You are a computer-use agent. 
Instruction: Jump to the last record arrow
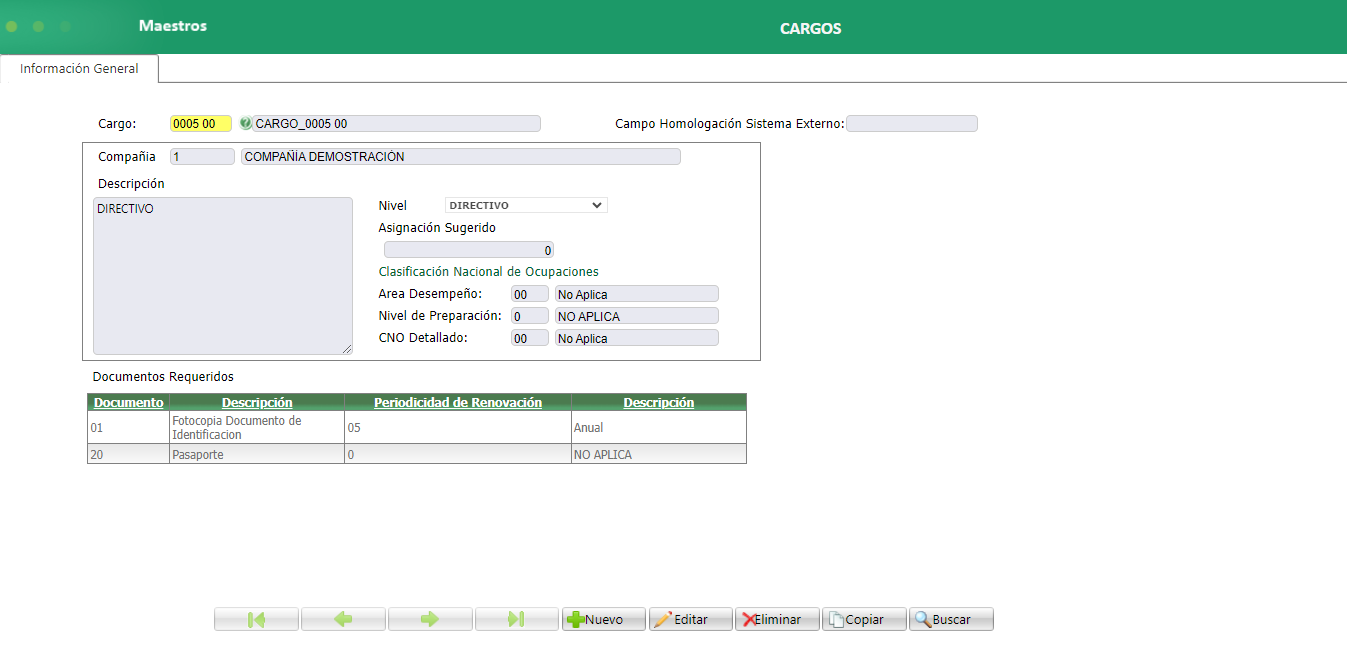point(516,619)
